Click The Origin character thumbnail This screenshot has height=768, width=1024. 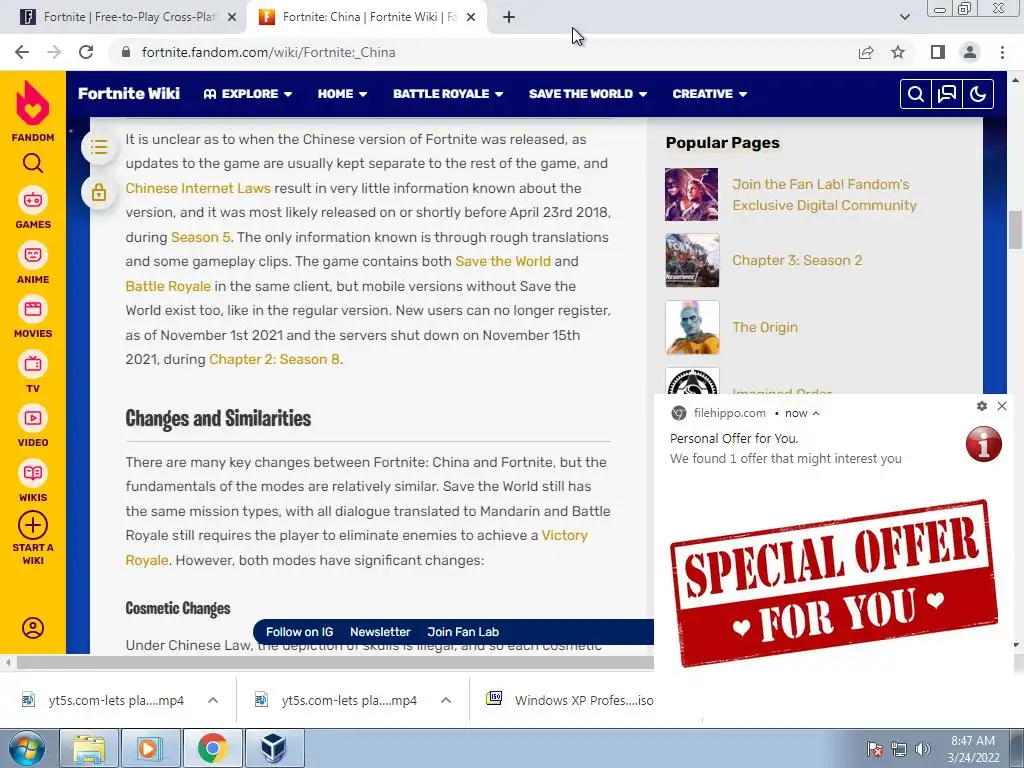pyautogui.click(x=692, y=327)
